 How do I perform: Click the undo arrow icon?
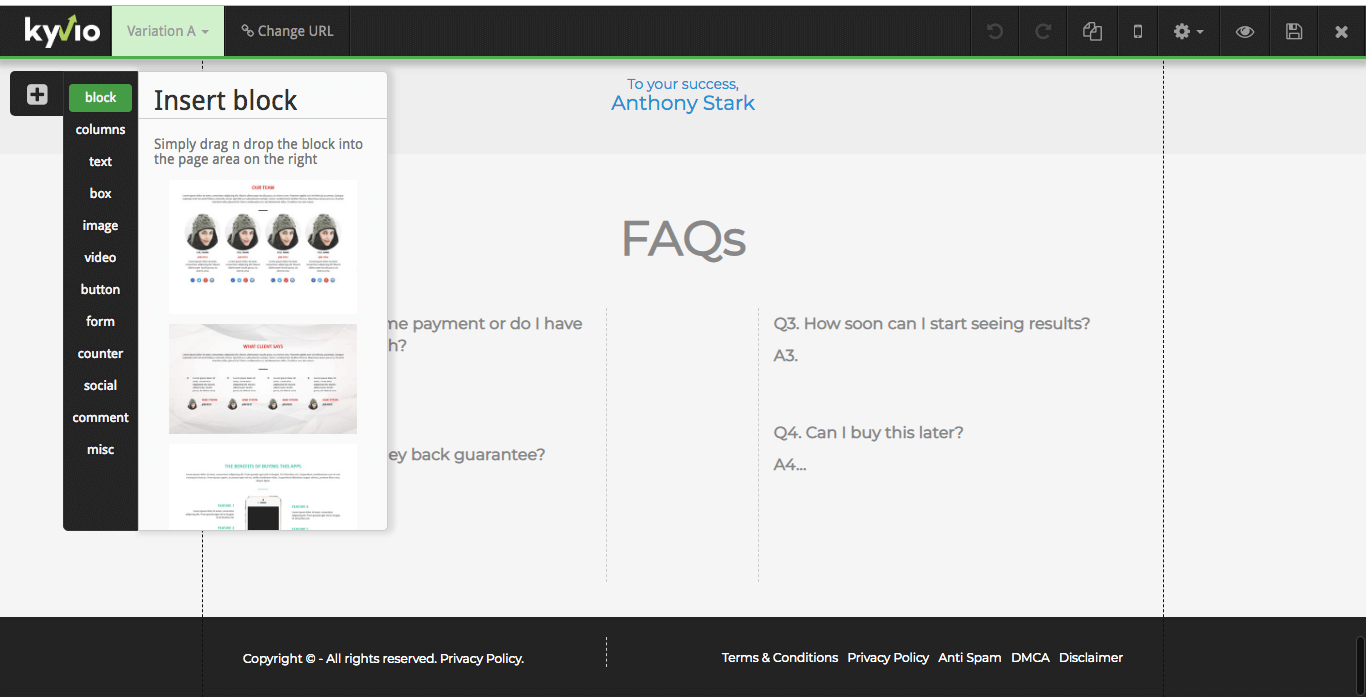click(x=995, y=31)
